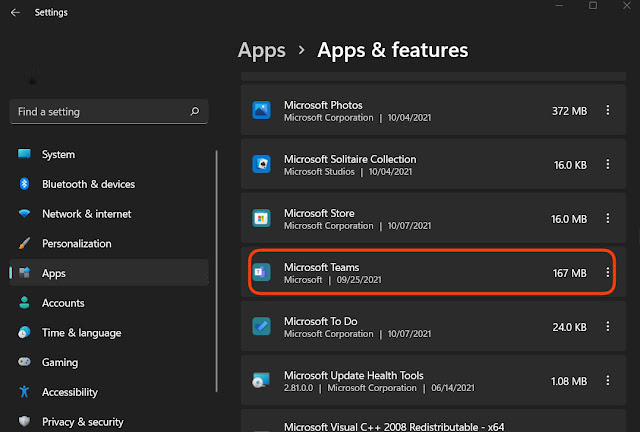Click the Microsoft To Do app icon

coord(261,326)
